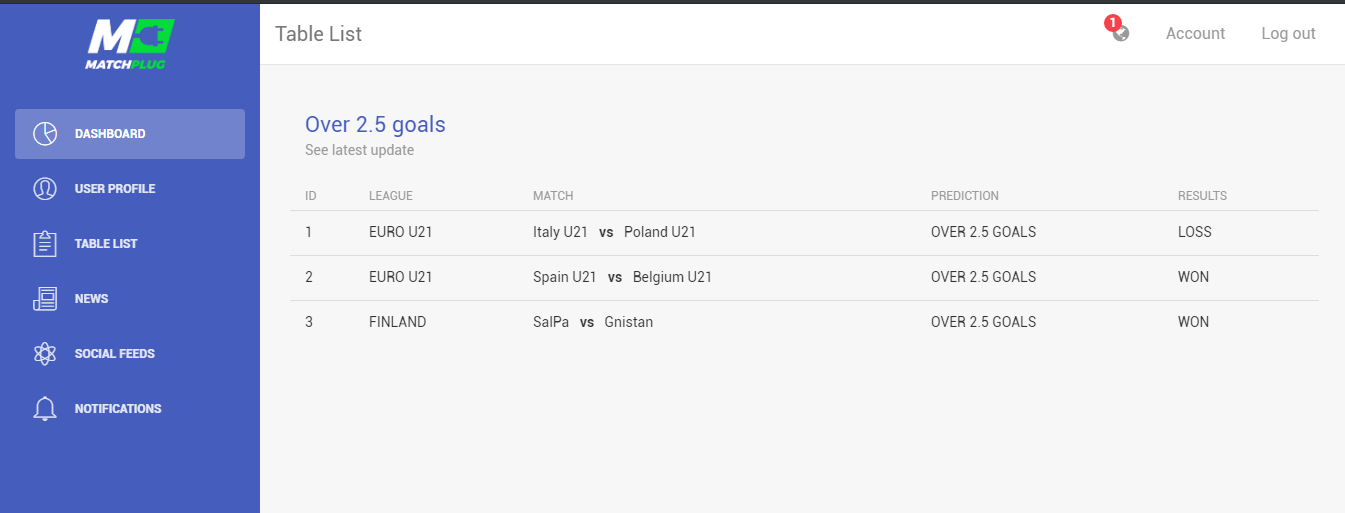The width and height of the screenshot is (1345, 513).
Task: Click the Log out link
Action: [x=1288, y=34]
